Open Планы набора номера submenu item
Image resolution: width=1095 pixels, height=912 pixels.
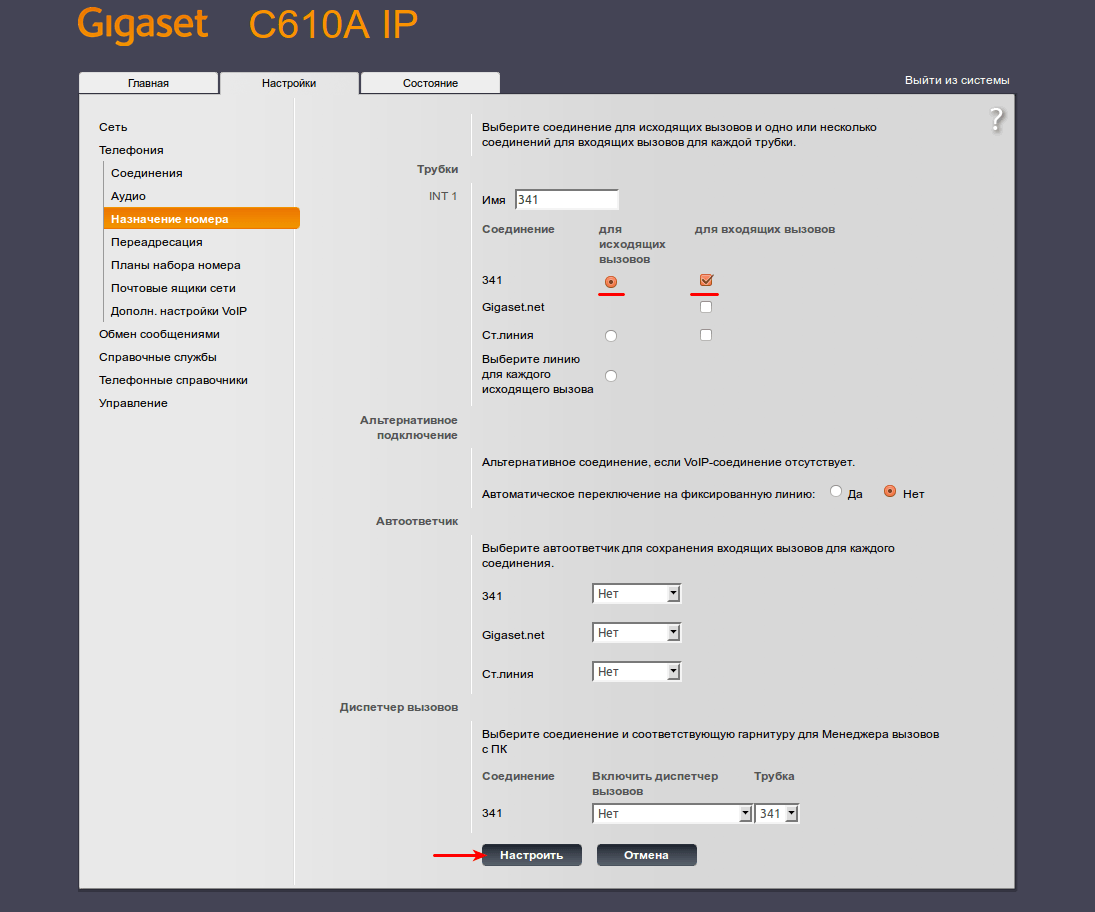[175, 265]
